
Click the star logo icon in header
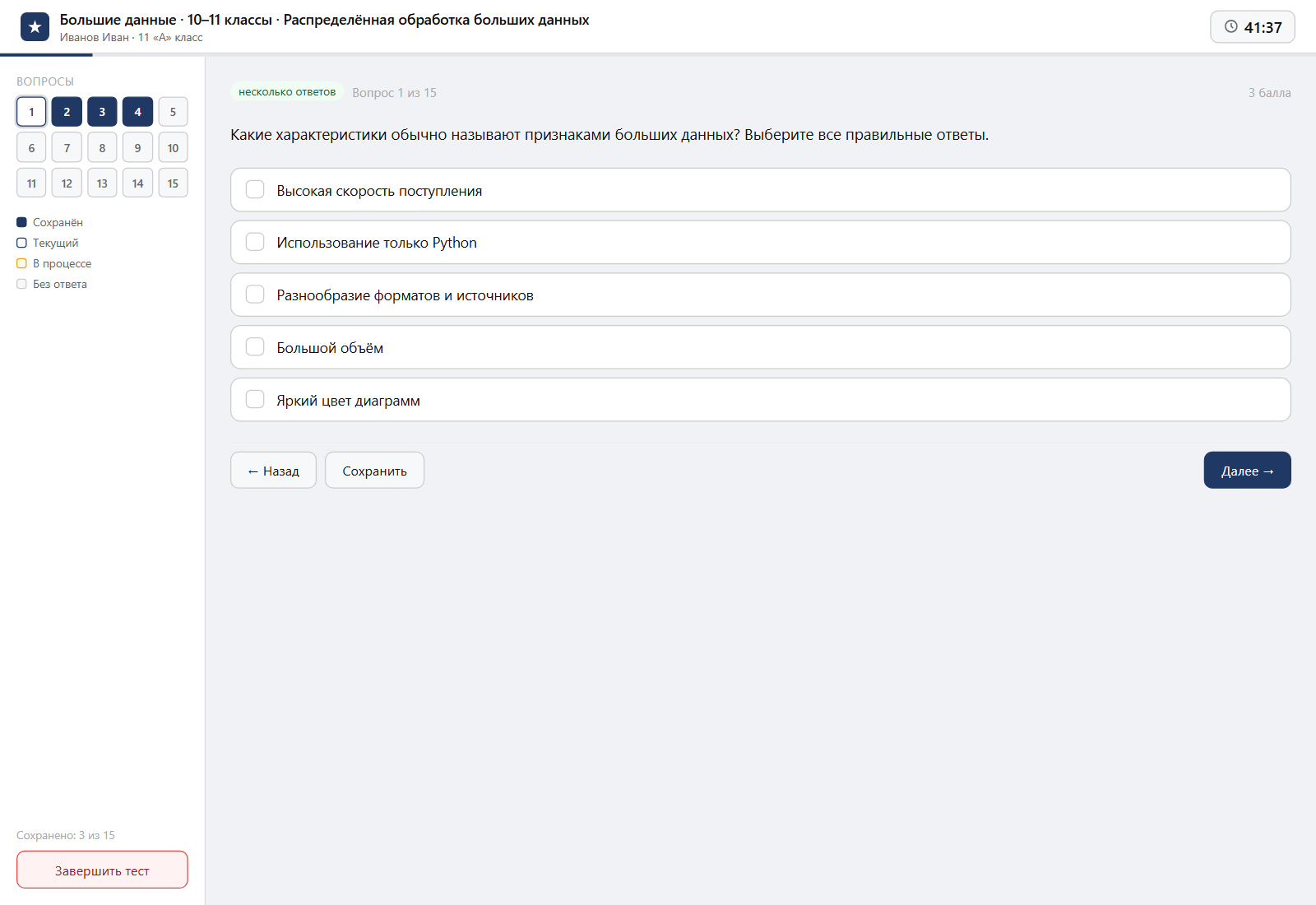[35, 27]
